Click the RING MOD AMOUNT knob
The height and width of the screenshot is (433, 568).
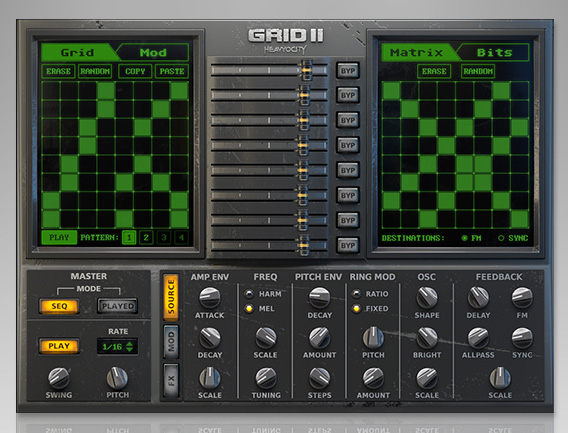click(373, 378)
